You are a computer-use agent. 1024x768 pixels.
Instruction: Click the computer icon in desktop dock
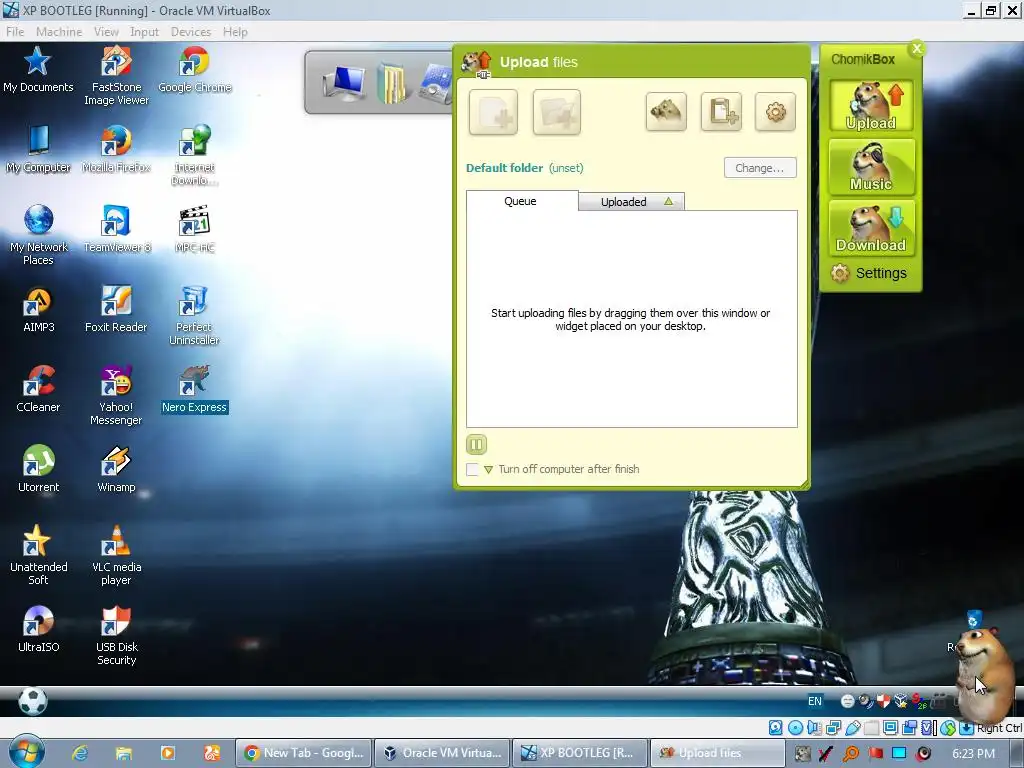(345, 85)
